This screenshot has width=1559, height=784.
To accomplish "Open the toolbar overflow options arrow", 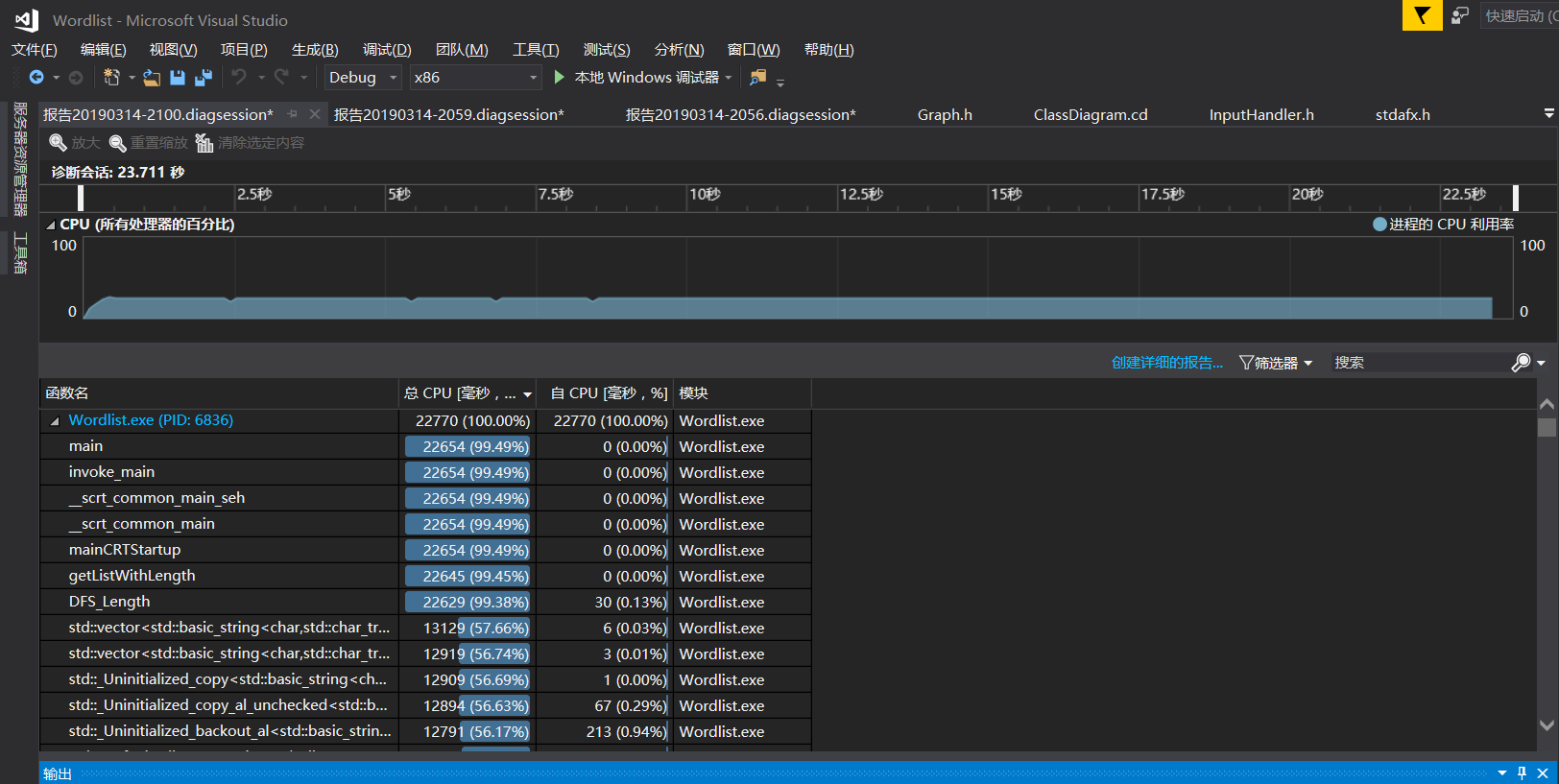I will click(780, 82).
